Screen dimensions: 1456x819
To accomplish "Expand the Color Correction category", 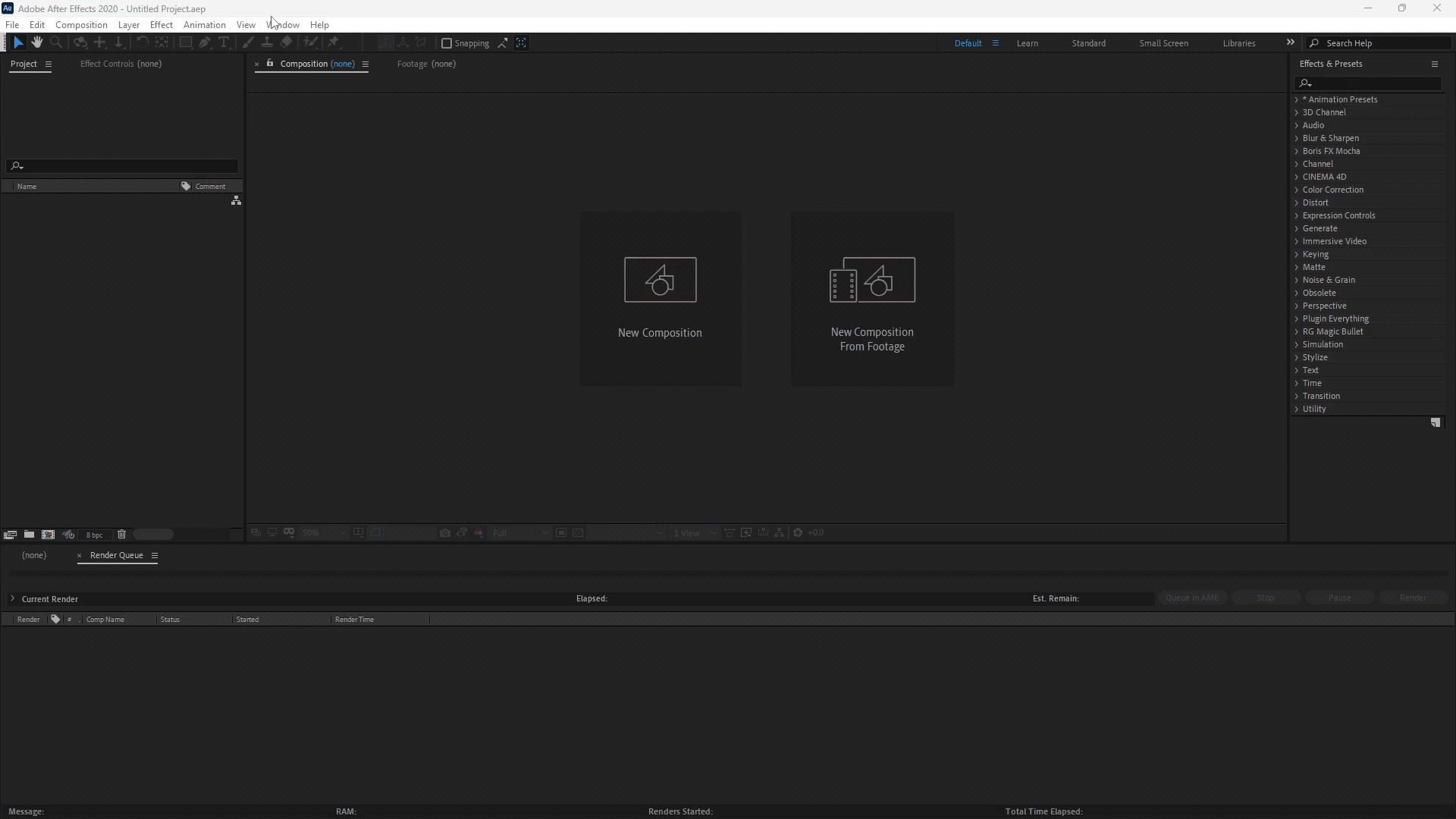I will tap(1297, 190).
